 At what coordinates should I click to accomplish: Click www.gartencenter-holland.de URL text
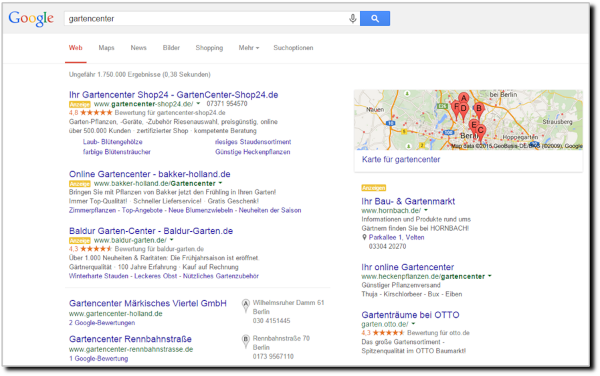click(x=116, y=314)
